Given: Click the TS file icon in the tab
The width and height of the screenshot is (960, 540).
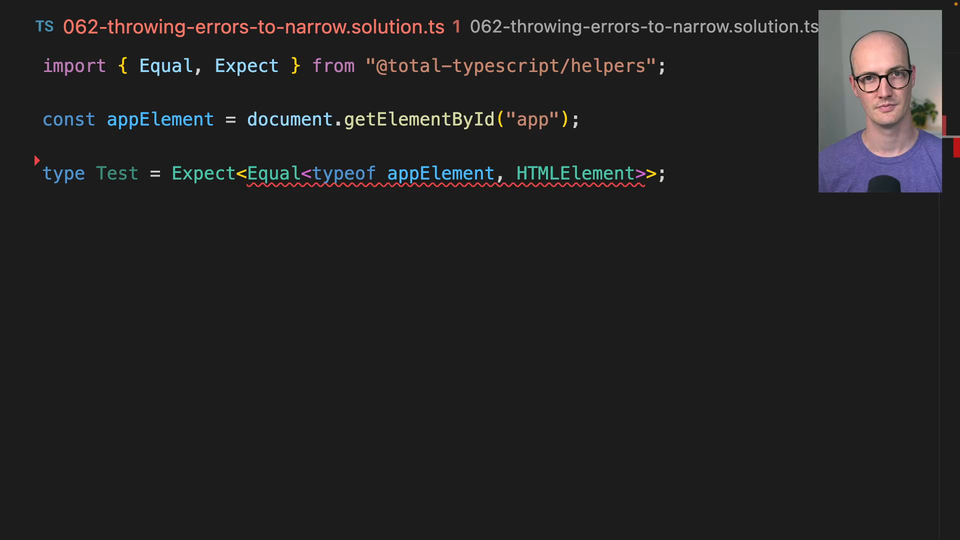Looking at the screenshot, I should coord(44,27).
